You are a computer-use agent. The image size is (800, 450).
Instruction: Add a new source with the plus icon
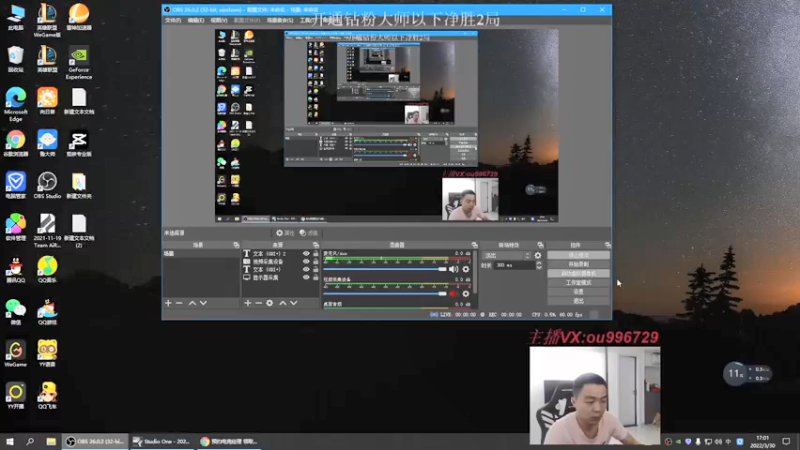tap(247, 303)
